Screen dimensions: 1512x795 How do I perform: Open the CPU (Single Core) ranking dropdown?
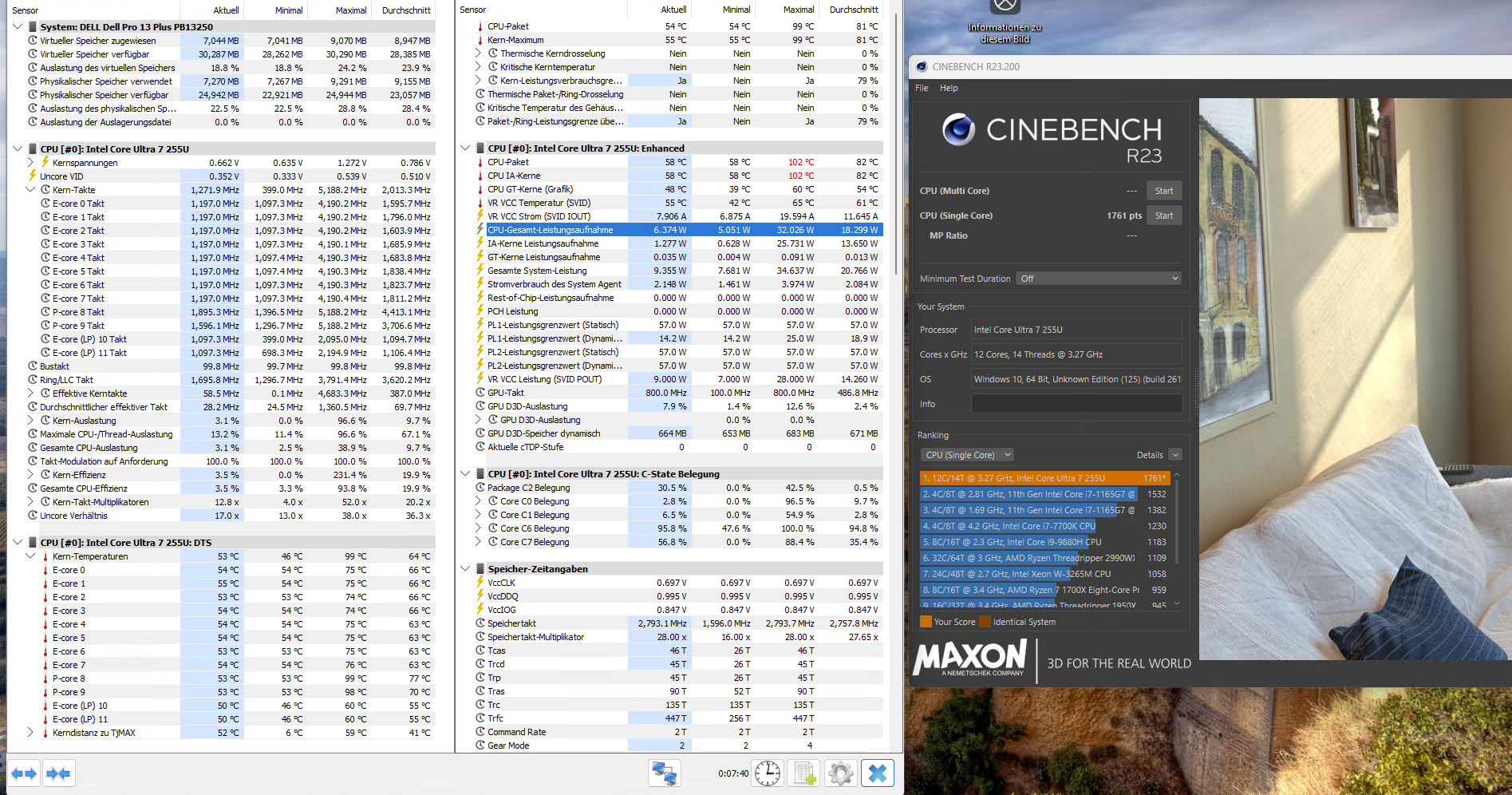[x=967, y=455]
